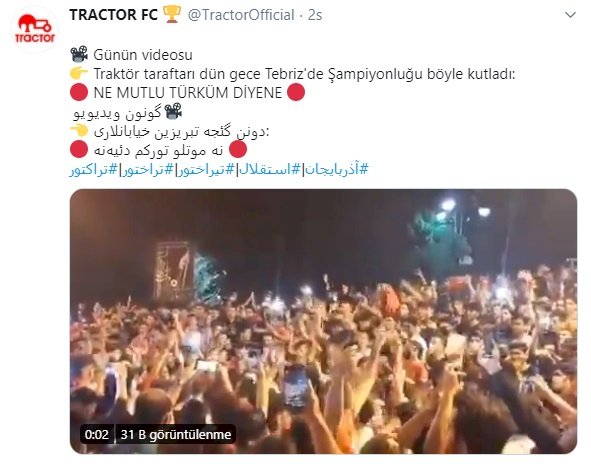Open the @TractorOfficial handle link

click(241, 15)
